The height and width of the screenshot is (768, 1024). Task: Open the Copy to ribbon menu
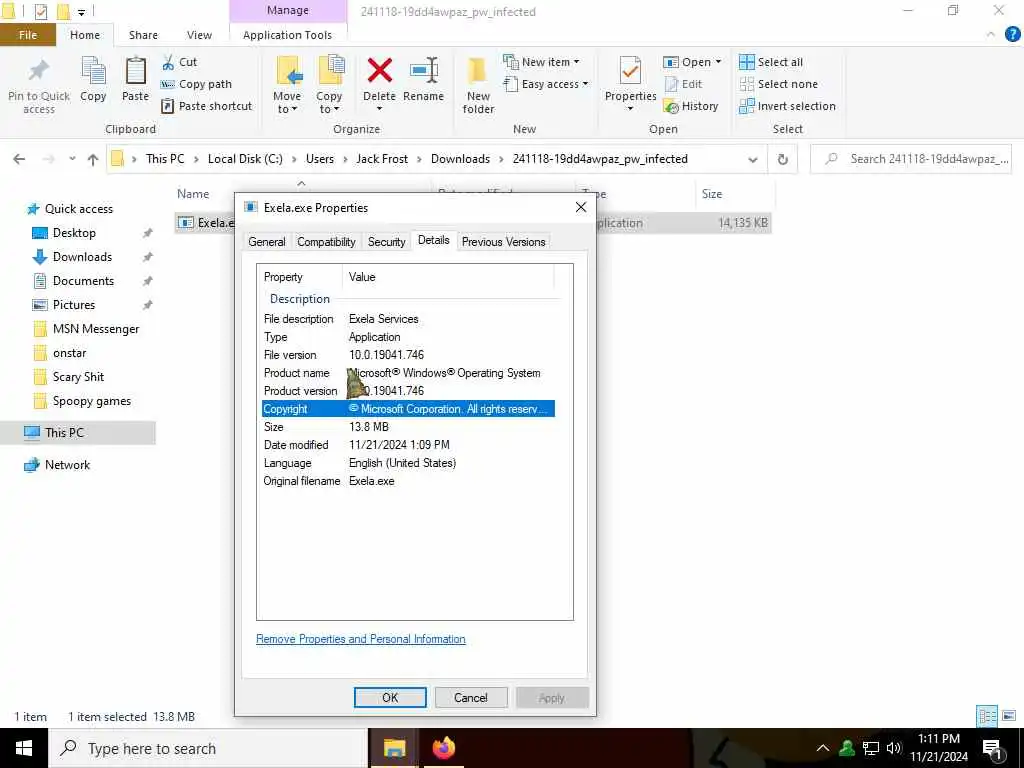coord(329,85)
